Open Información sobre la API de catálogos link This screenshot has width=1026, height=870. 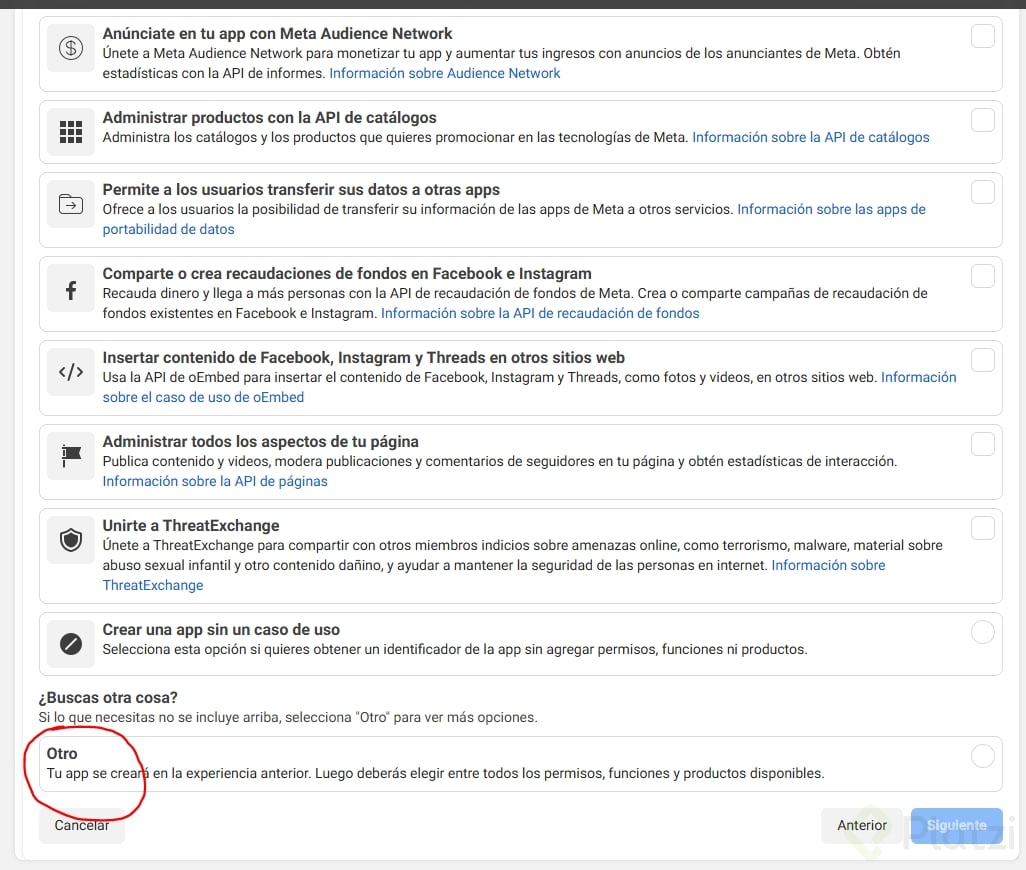(x=811, y=137)
